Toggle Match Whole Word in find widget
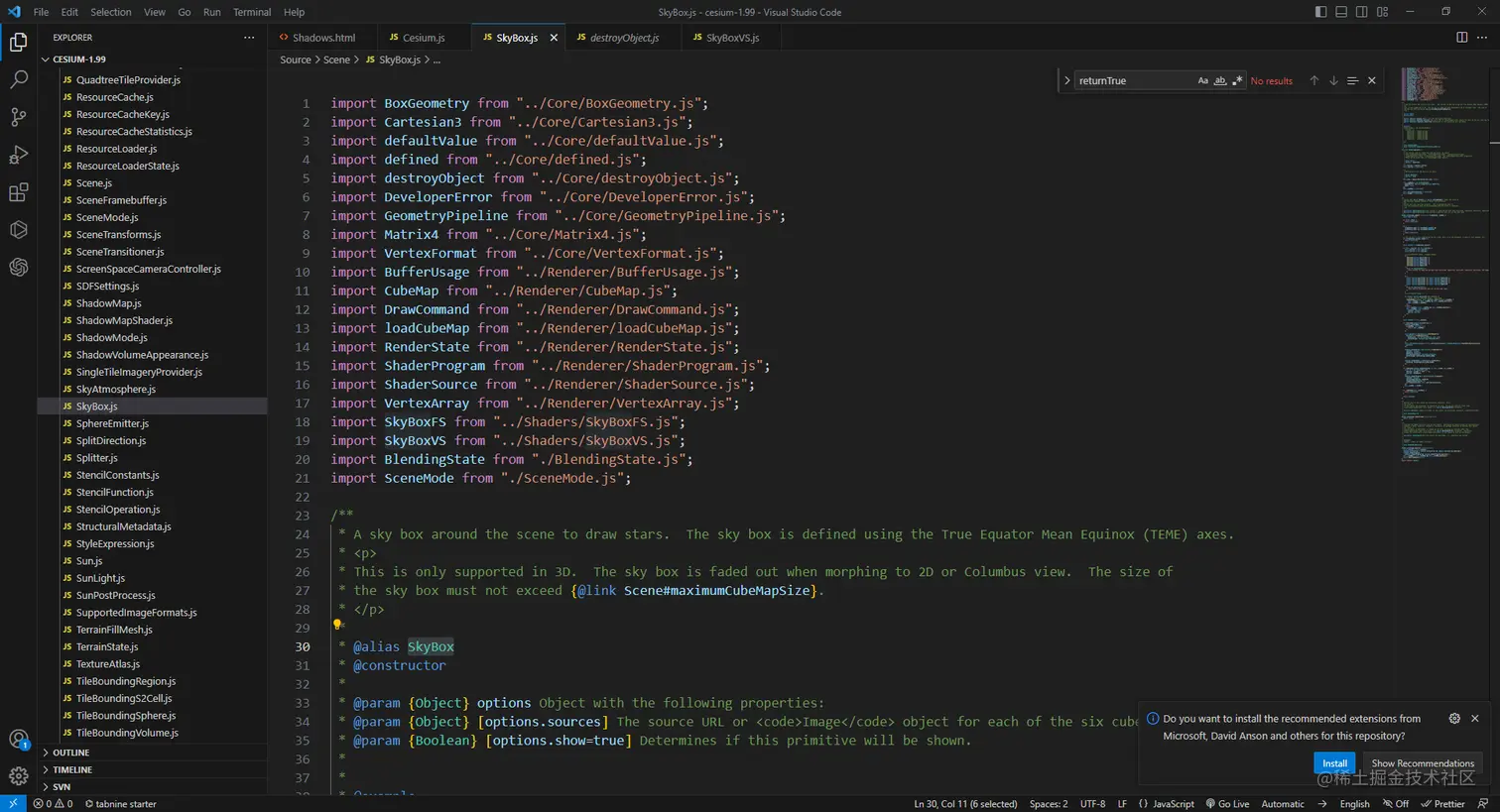 [x=1220, y=81]
